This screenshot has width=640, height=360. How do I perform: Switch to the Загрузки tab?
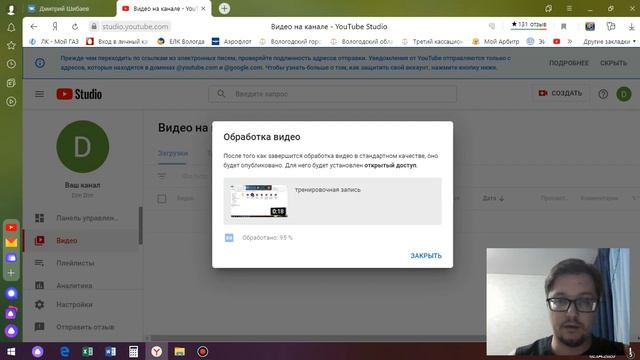point(173,153)
